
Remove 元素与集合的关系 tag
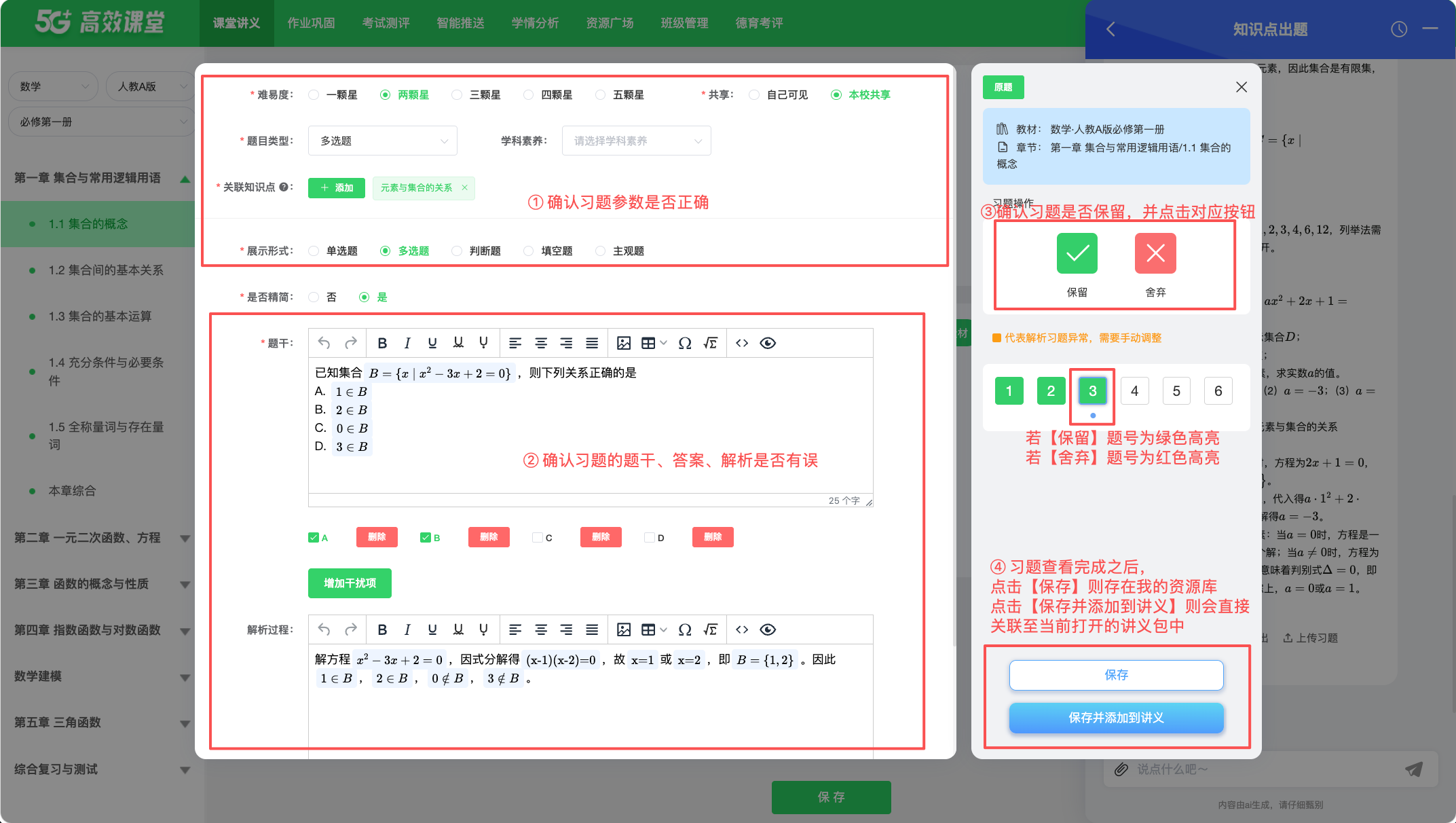tap(464, 187)
